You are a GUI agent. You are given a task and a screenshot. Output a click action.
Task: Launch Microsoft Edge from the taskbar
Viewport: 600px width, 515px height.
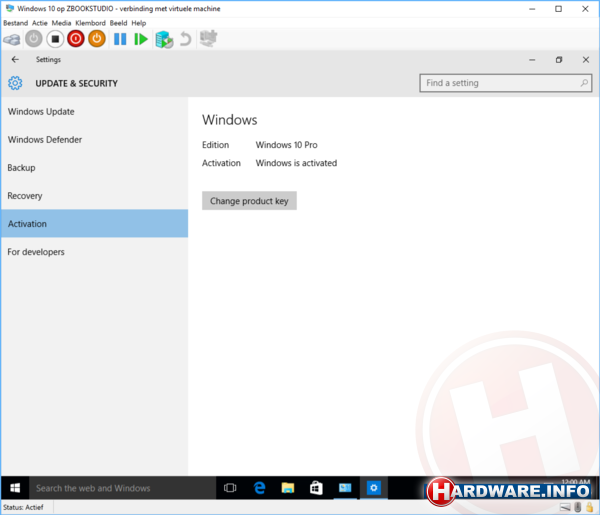pos(259,488)
